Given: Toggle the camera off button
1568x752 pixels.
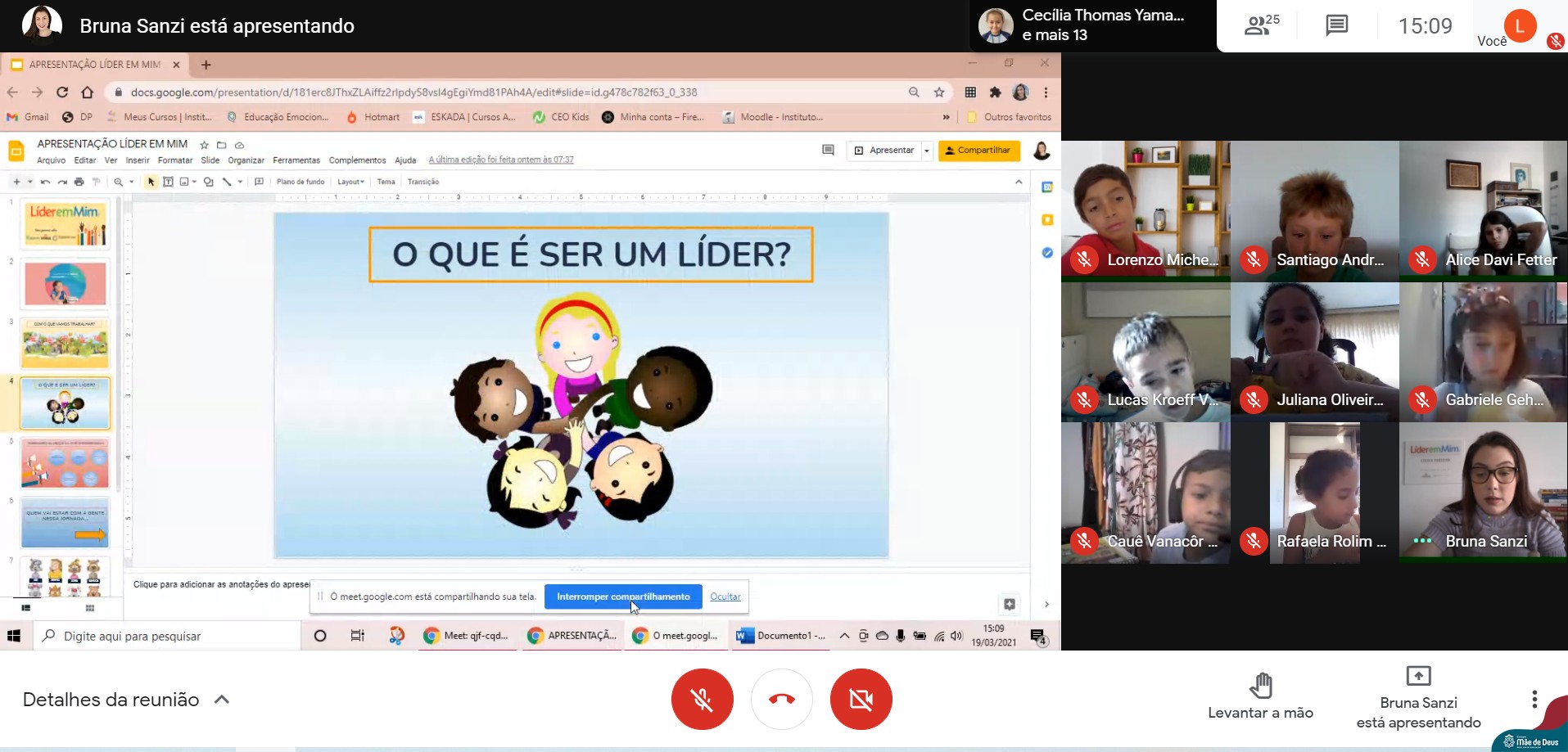Looking at the screenshot, I should pos(861,699).
